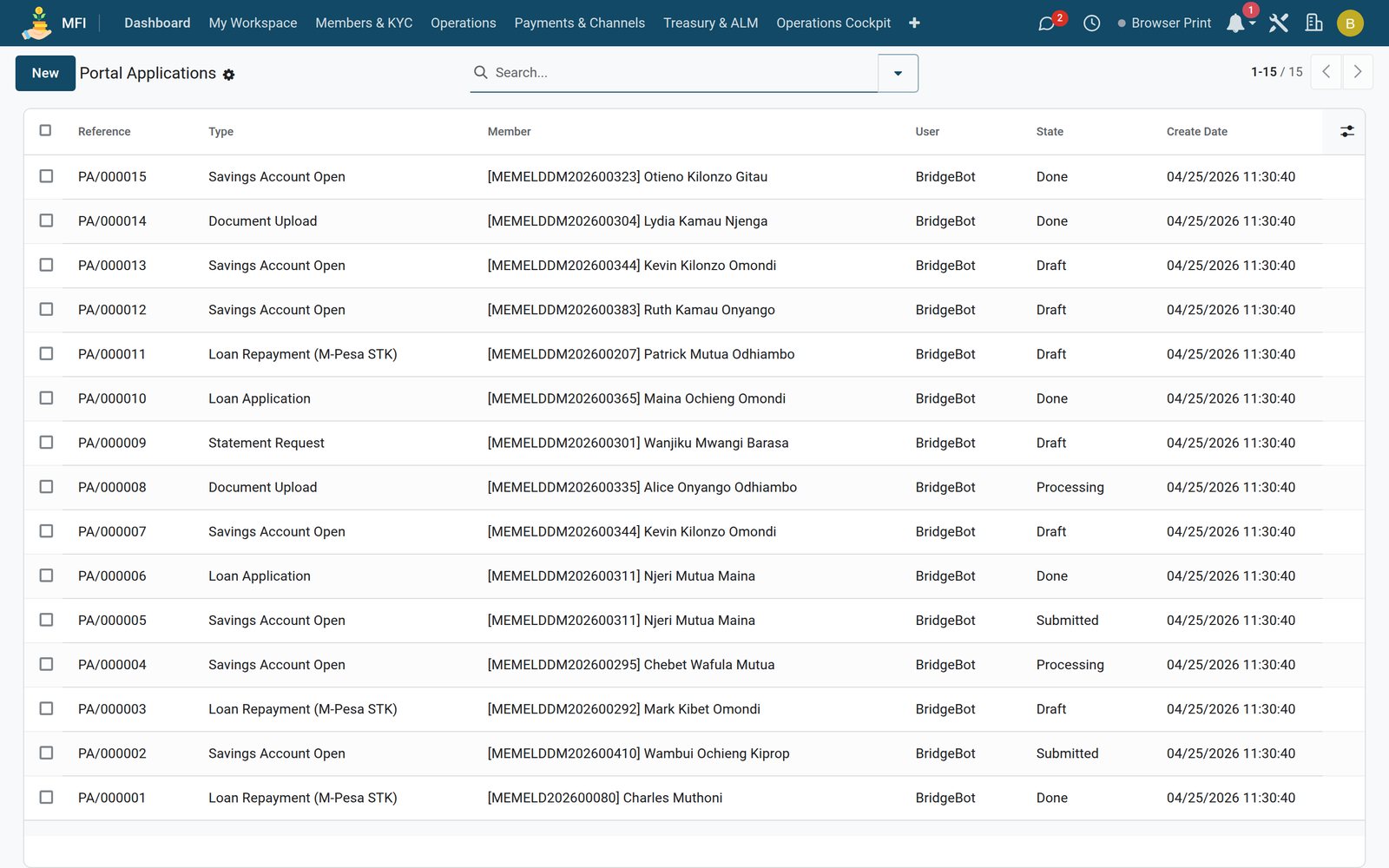Open Members & KYC menu
The height and width of the screenshot is (868, 1389).
pyautogui.click(x=364, y=23)
